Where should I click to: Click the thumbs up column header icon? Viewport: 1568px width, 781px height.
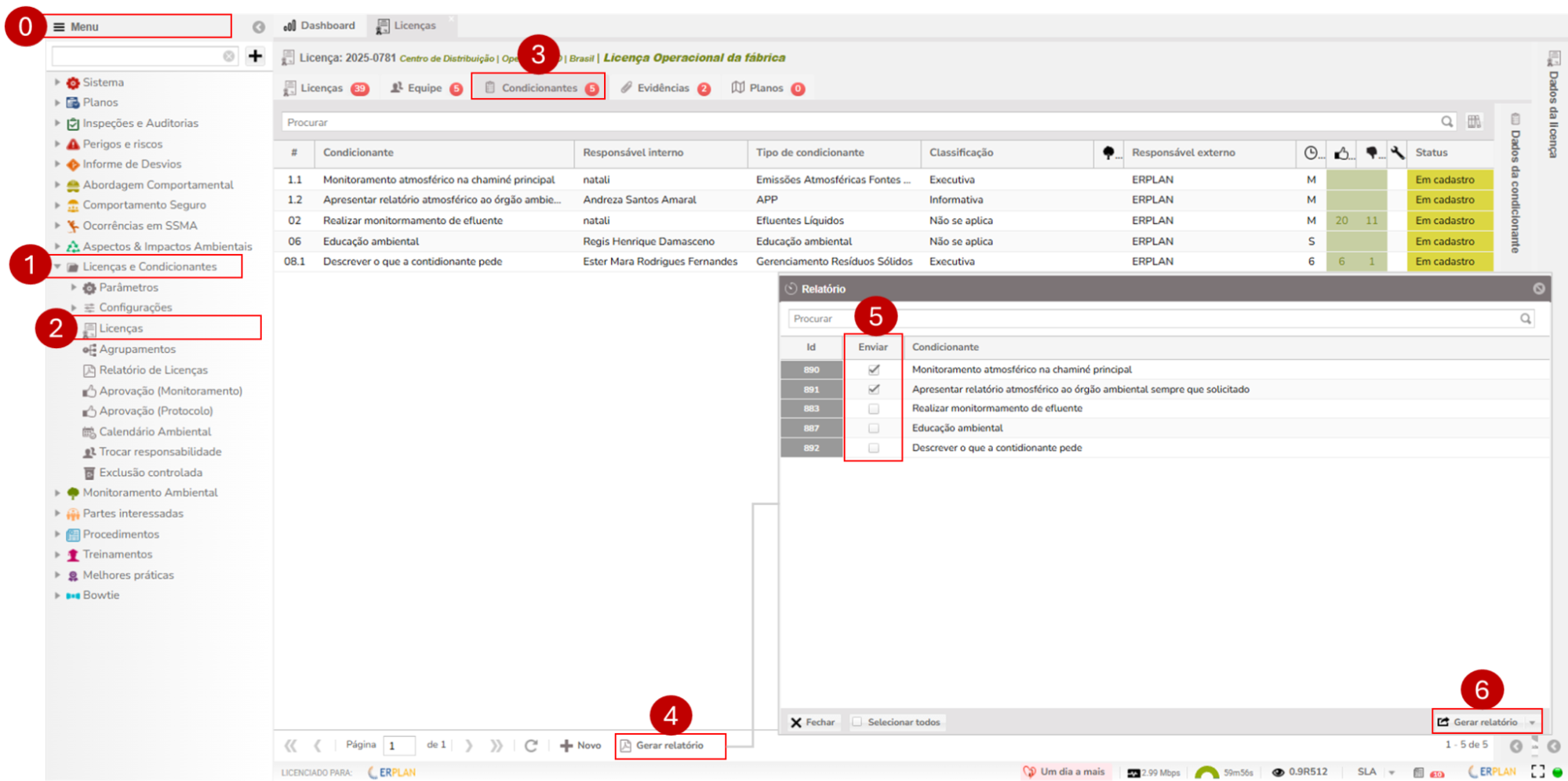[x=1342, y=153]
